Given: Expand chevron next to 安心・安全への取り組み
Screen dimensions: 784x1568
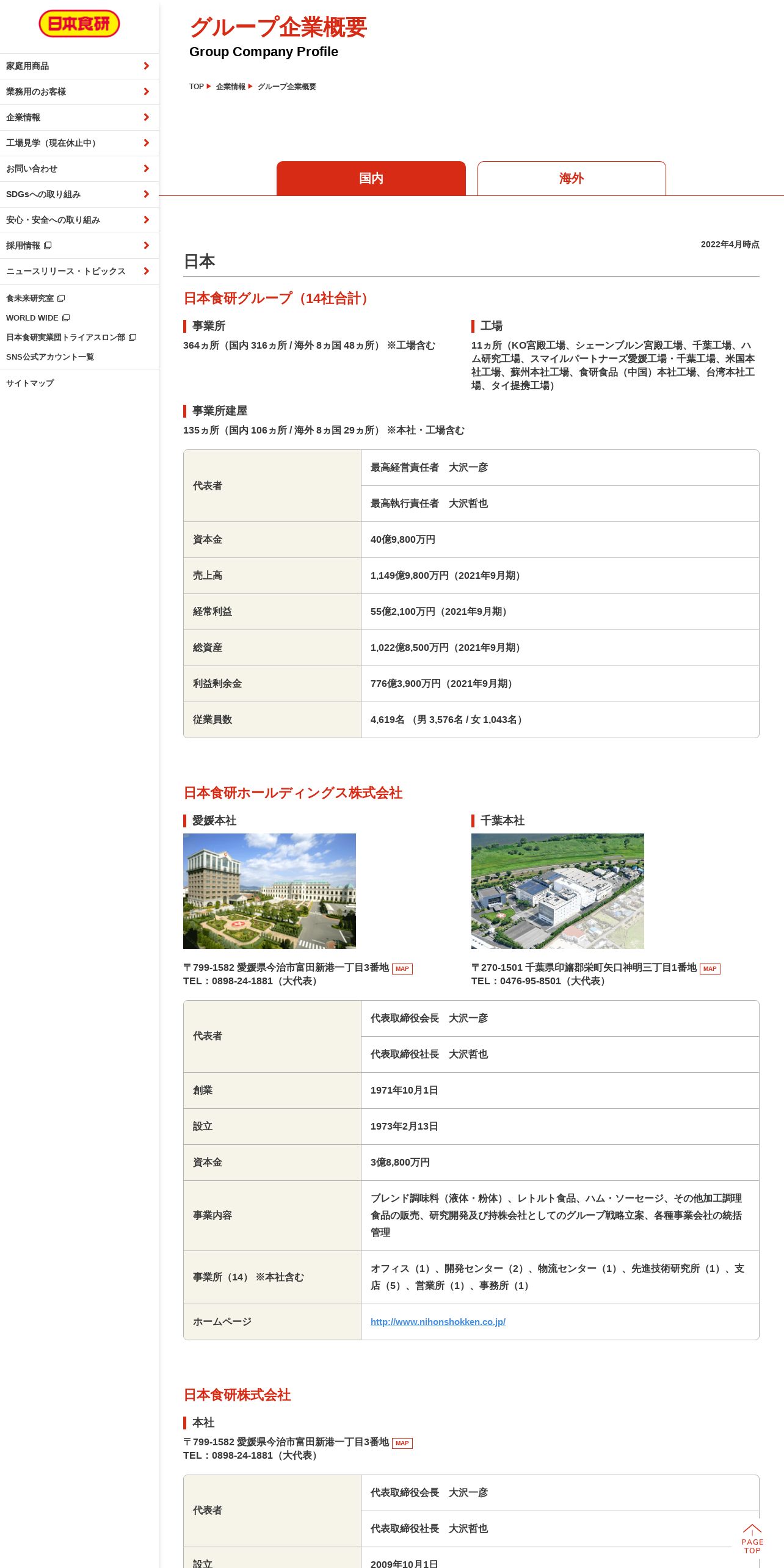Looking at the screenshot, I should point(146,220).
